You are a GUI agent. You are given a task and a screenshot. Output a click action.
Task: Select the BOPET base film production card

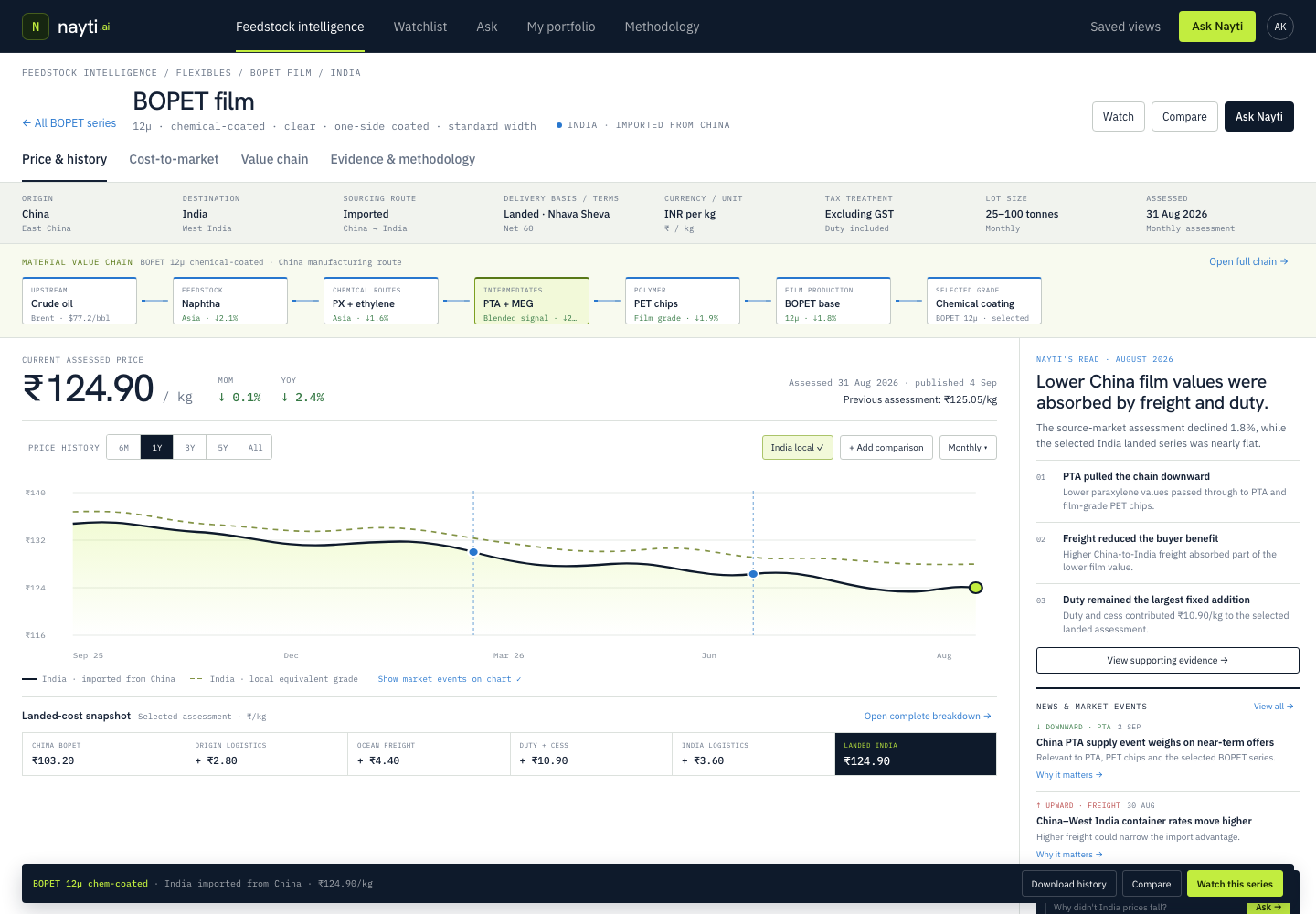tap(833, 301)
